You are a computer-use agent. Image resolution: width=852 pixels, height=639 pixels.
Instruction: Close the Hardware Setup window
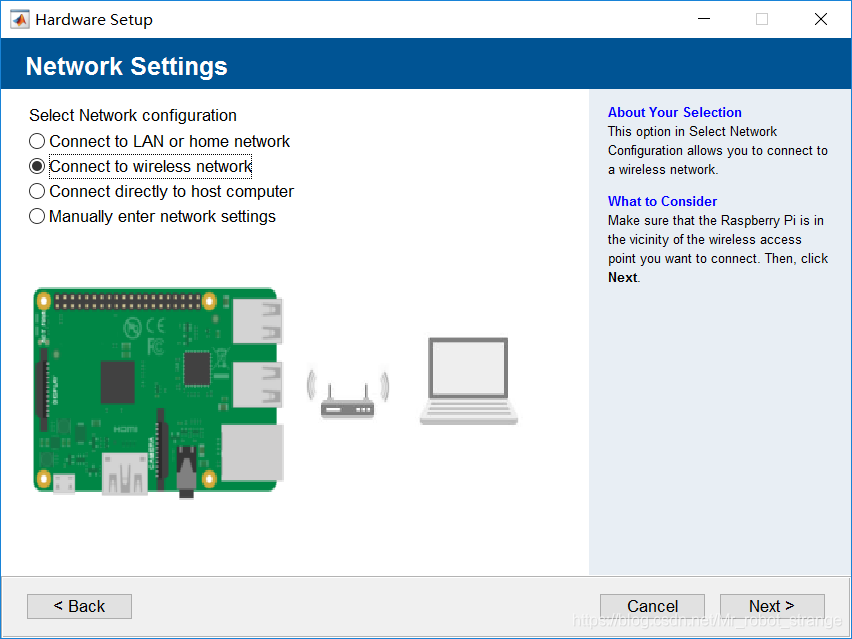click(821, 19)
